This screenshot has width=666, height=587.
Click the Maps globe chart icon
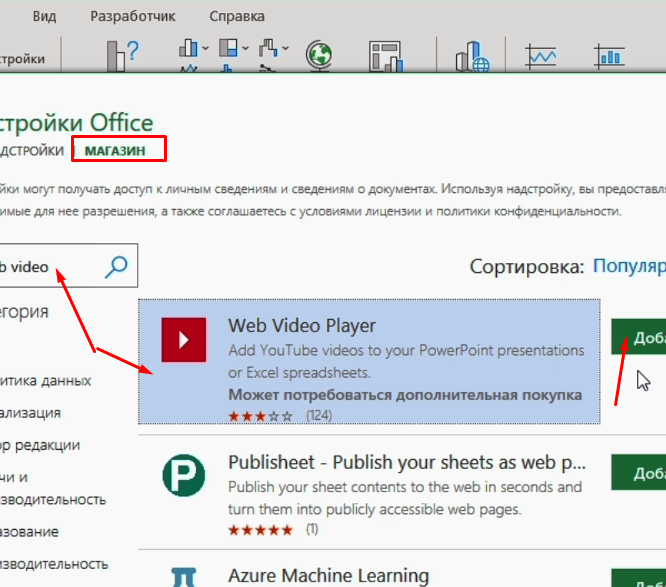point(319,55)
